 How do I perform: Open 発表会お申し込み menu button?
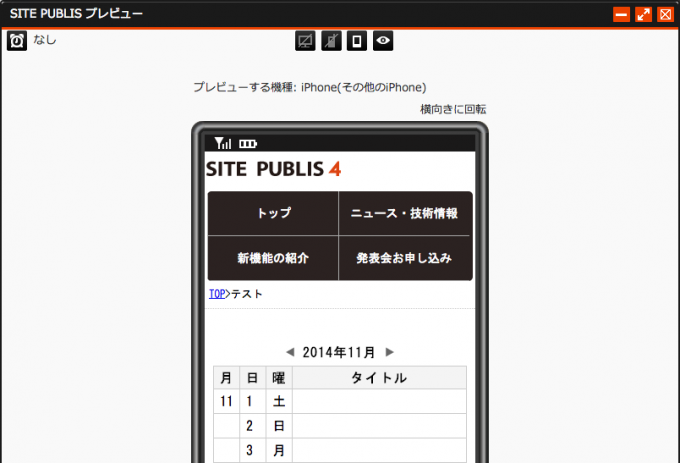(405, 258)
